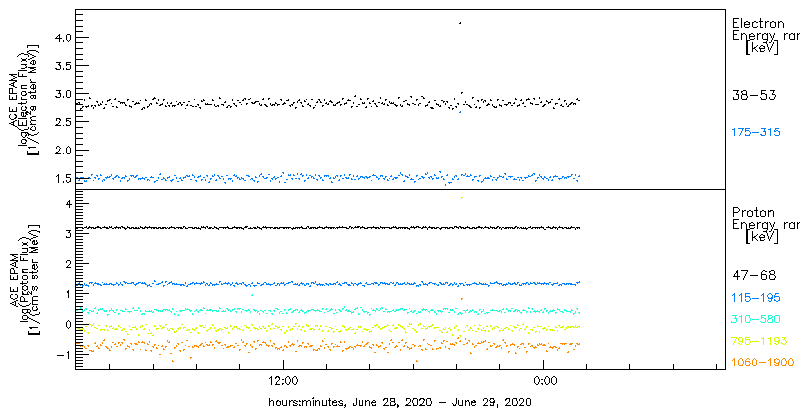Click the 0:00 time axis label
The height and width of the screenshot is (410, 800).
(544, 381)
